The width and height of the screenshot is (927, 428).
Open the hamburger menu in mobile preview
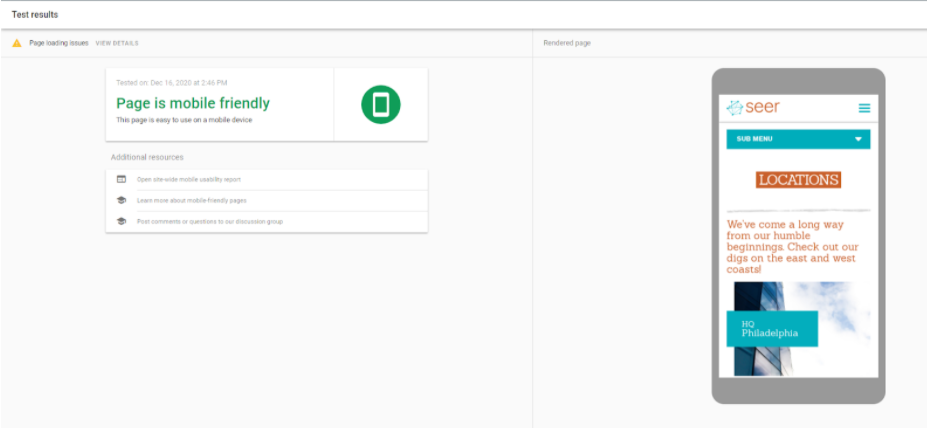click(864, 108)
